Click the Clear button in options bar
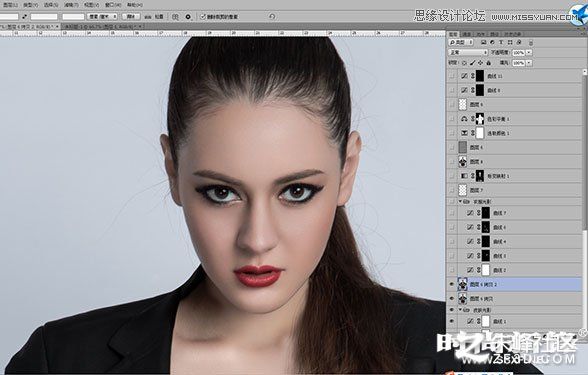Screen dimensions: 588x375 click(x=130, y=17)
